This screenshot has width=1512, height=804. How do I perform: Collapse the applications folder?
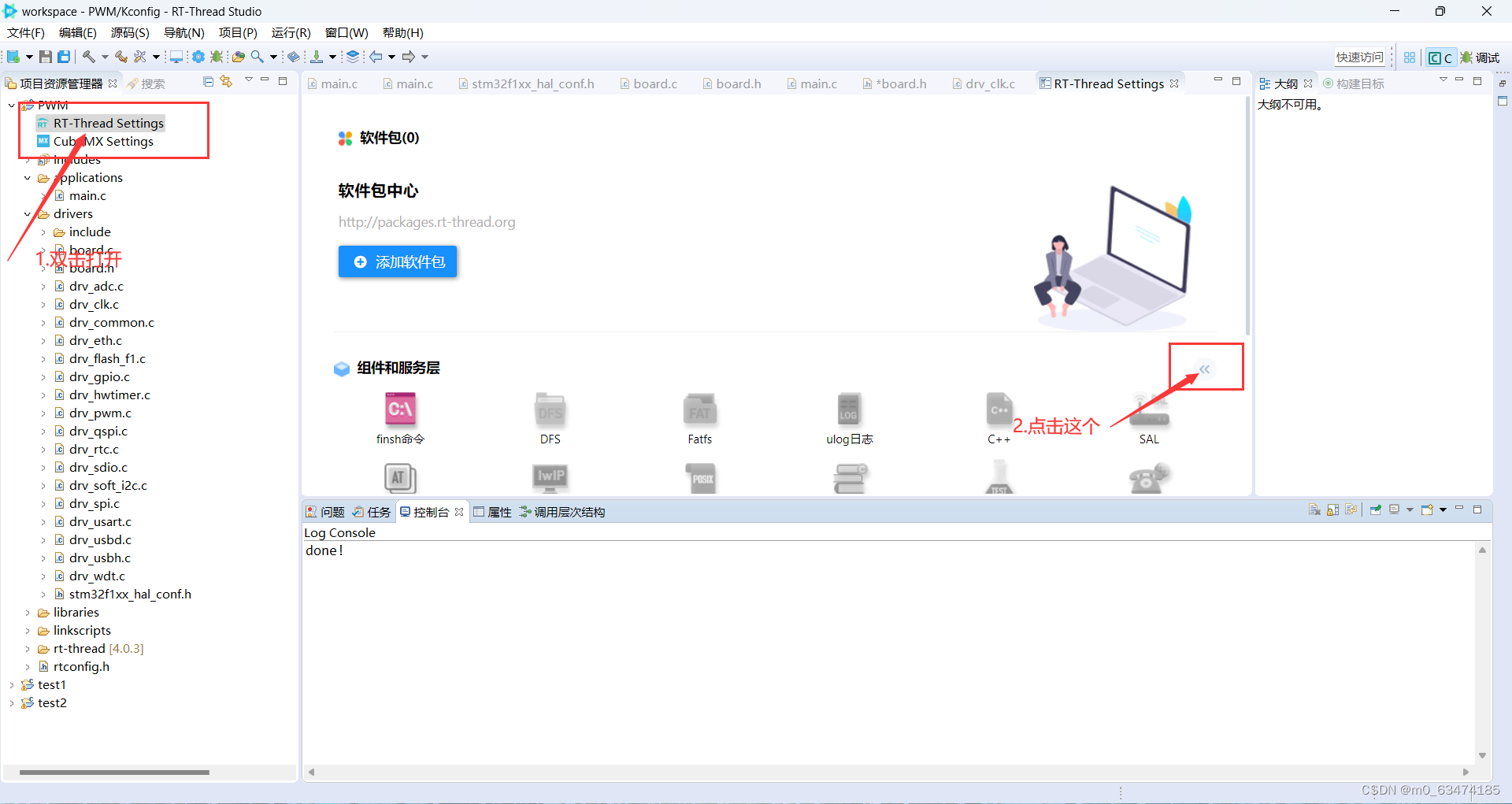click(28, 178)
